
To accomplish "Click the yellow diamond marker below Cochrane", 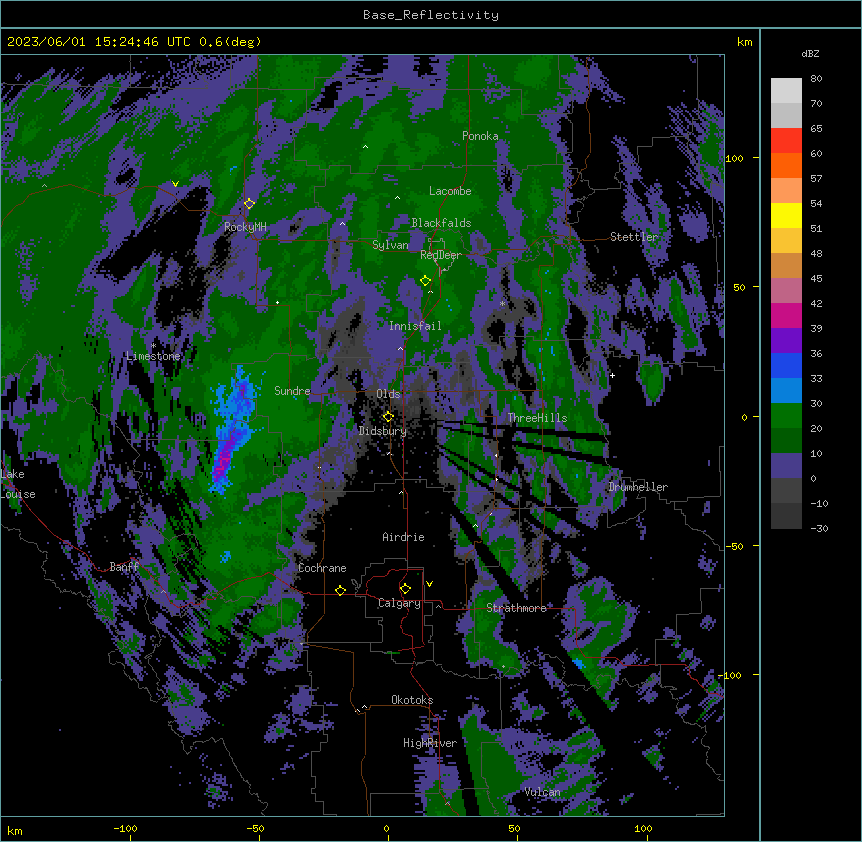I will [x=340, y=590].
